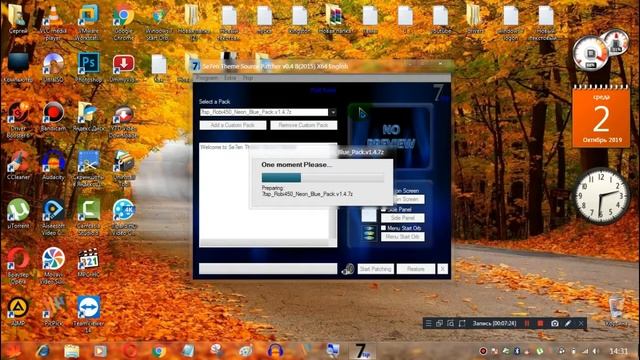Image resolution: width=640 pixels, height=360 pixels.
Task: Expand the Select a Pack dropdown
Action: (x=333, y=112)
